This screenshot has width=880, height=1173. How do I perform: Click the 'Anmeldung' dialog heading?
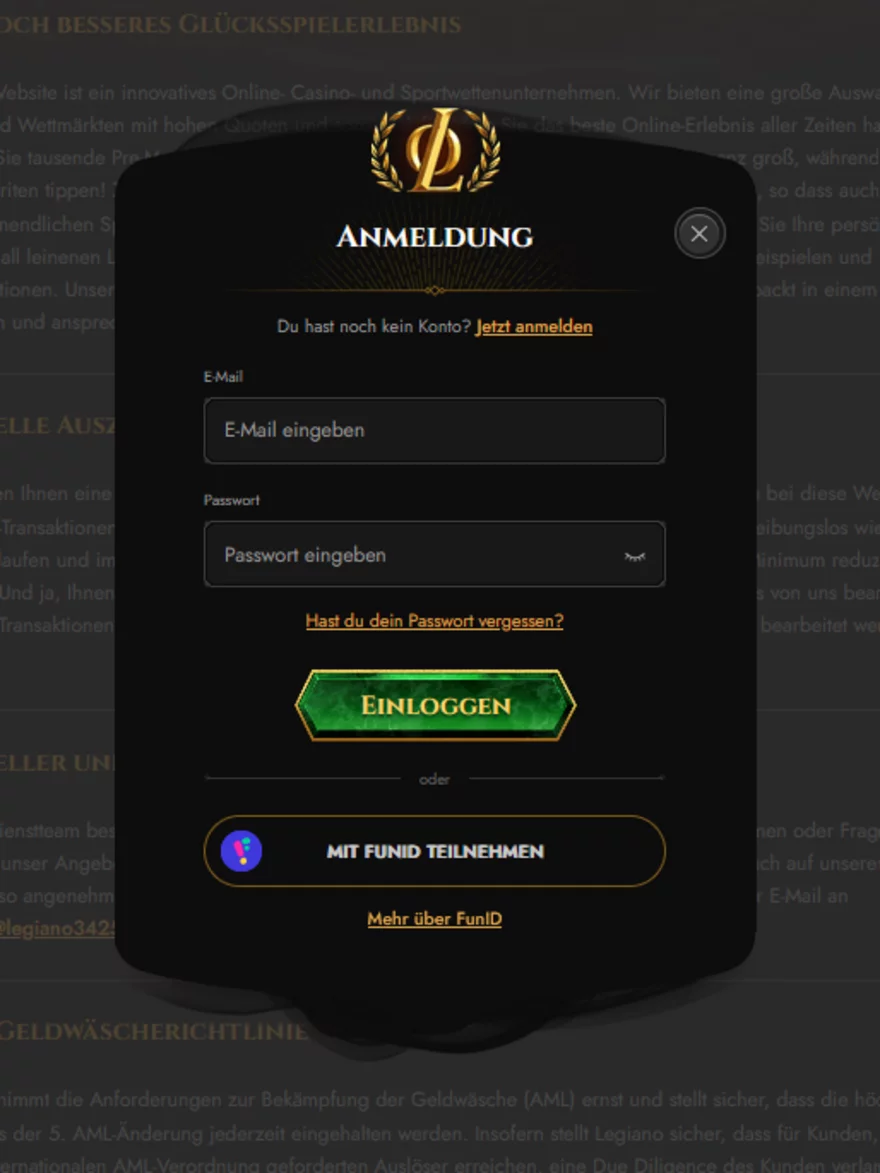pyautogui.click(x=435, y=237)
